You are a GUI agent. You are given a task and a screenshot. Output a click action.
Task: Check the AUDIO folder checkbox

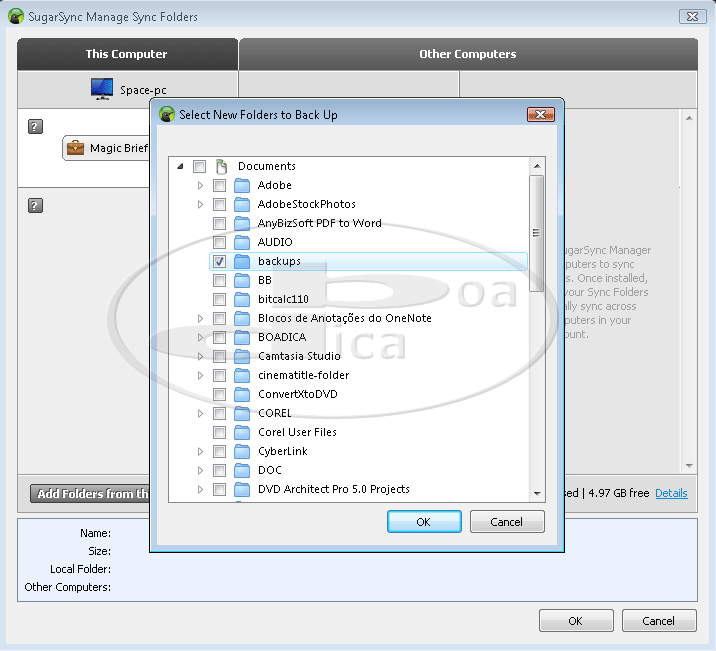point(219,242)
